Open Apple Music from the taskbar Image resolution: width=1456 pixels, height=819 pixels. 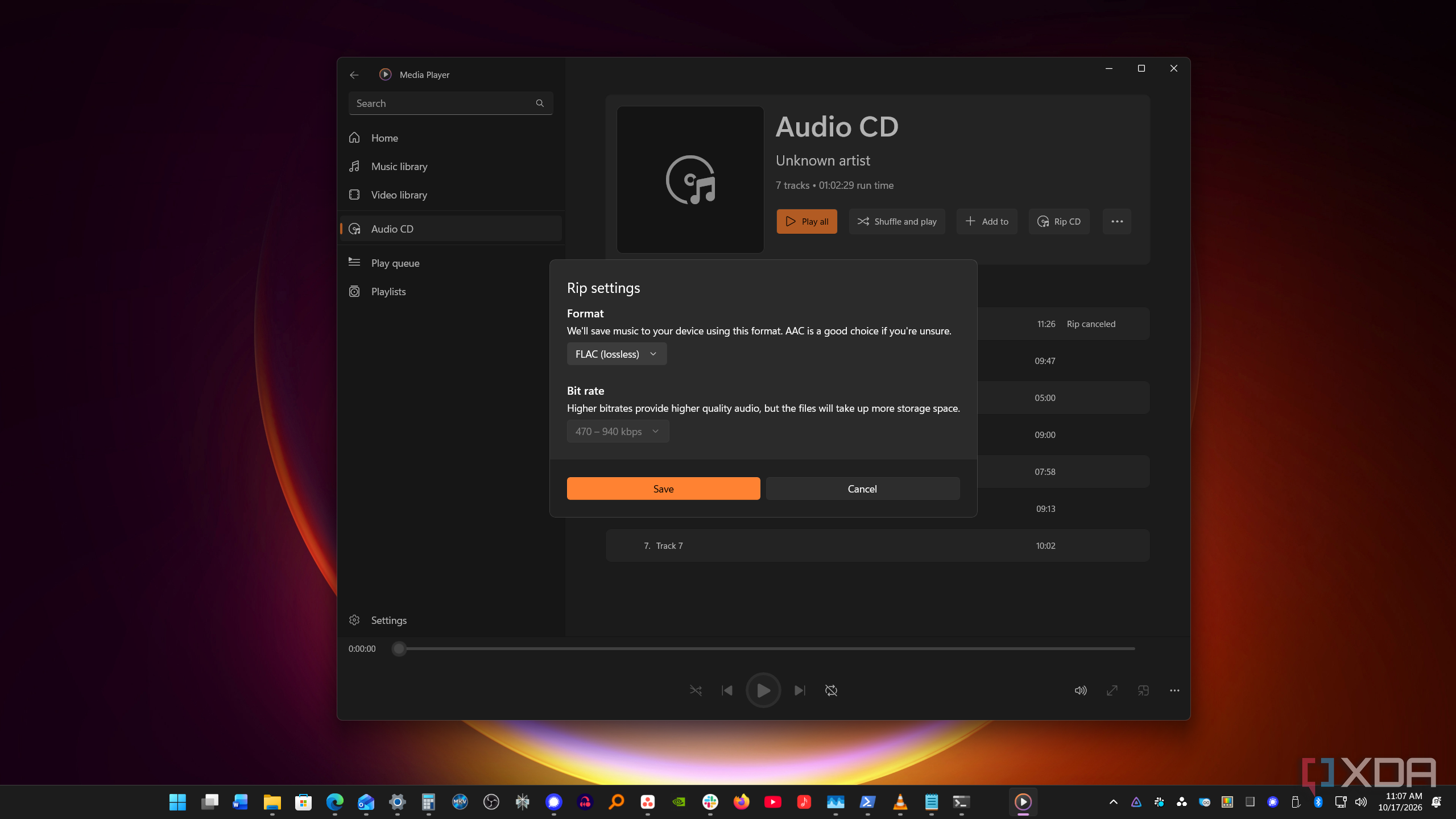[804, 802]
